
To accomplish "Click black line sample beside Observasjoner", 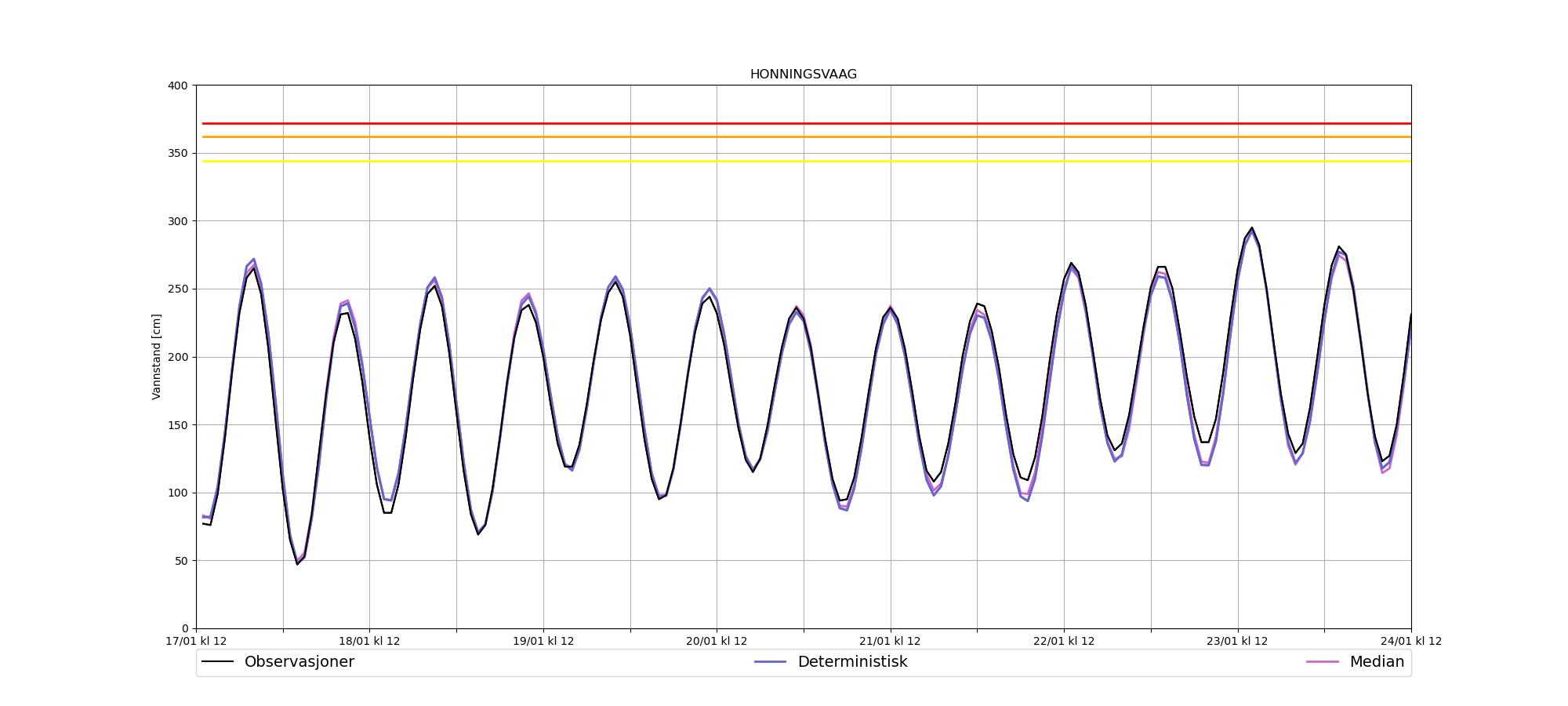I will click(x=218, y=662).
